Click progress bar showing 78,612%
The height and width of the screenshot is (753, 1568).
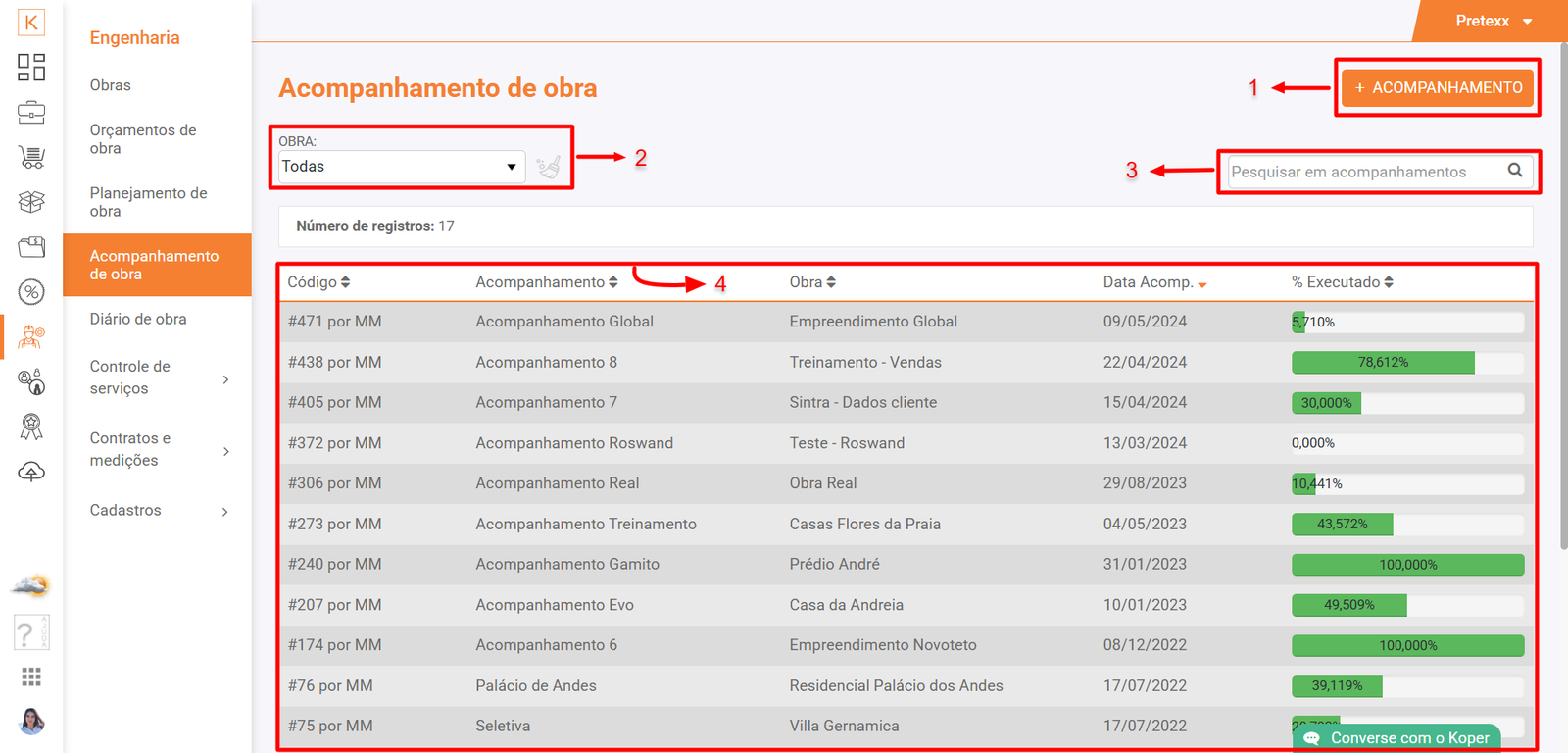(1406, 363)
